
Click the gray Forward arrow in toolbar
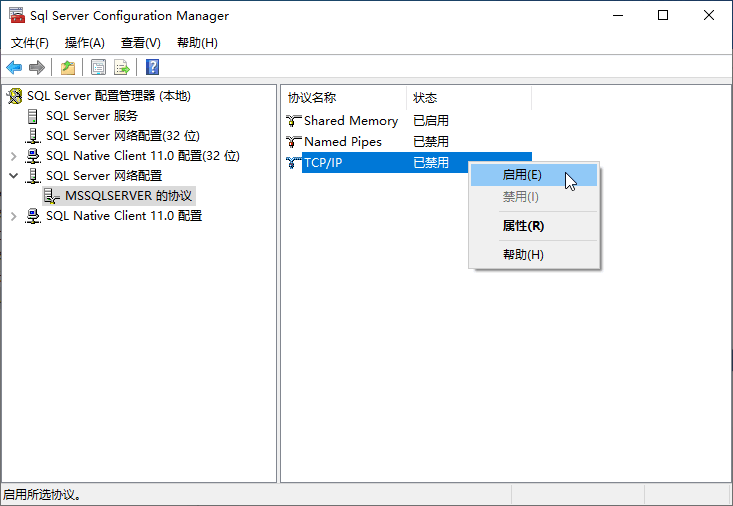[36, 67]
